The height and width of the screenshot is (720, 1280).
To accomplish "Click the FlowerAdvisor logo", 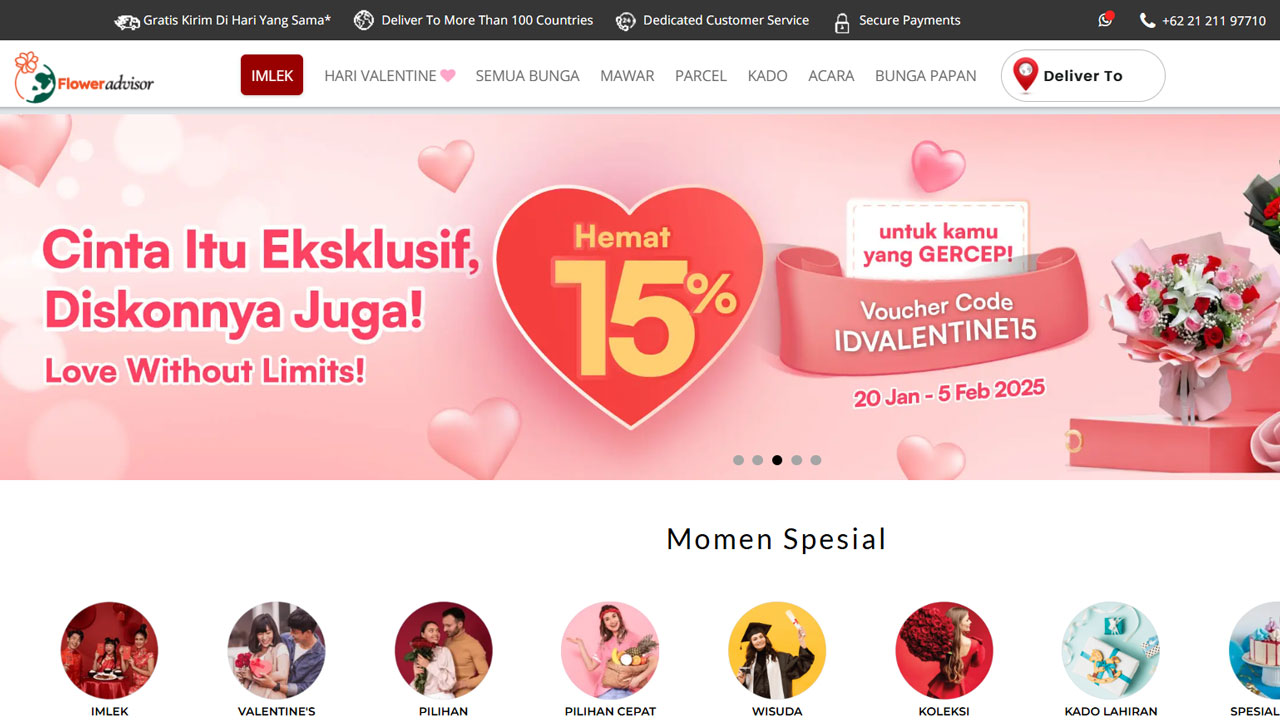I will 84,77.
